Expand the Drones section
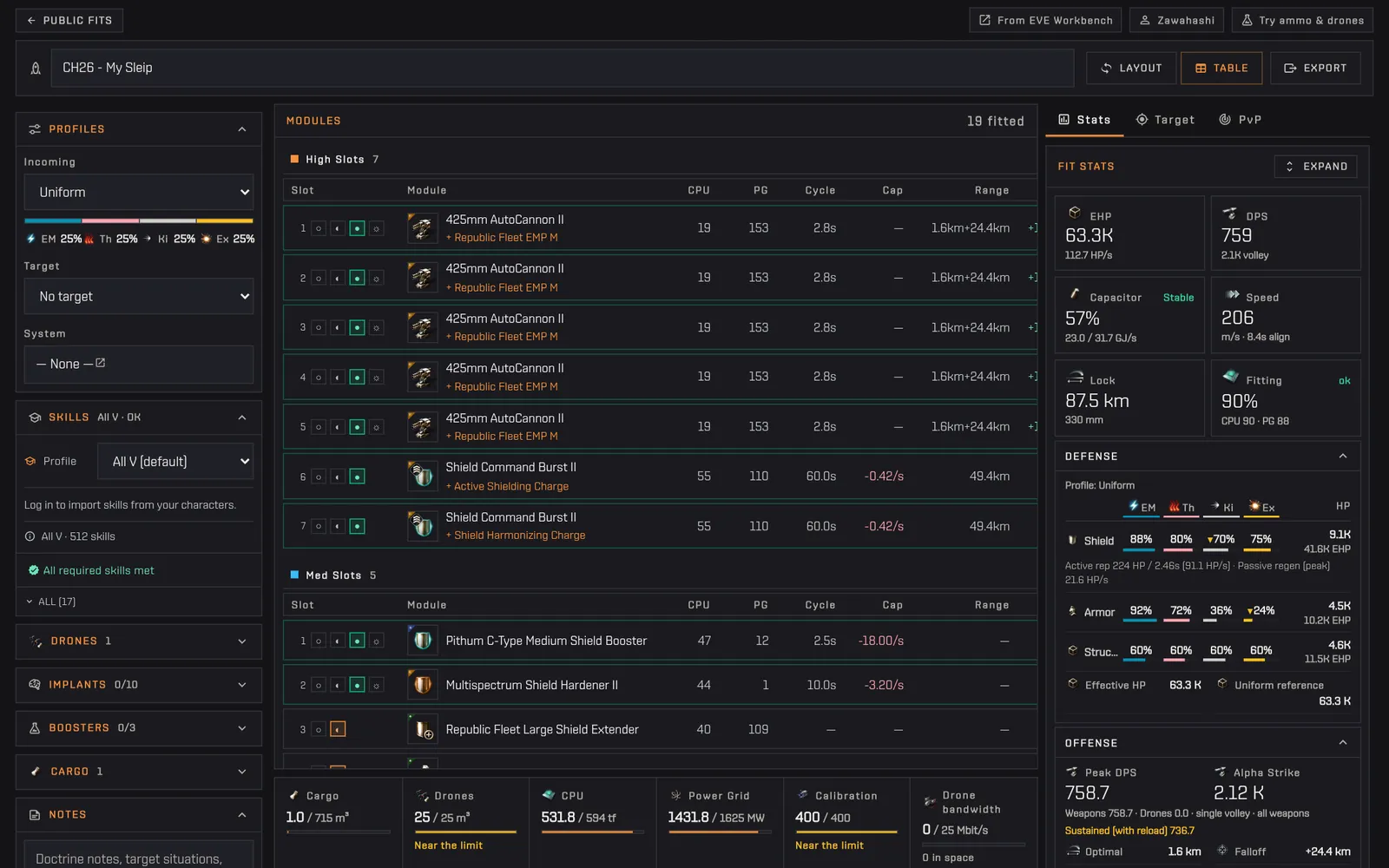The width and height of the screenshot is (1389, 868). (139, 641)
